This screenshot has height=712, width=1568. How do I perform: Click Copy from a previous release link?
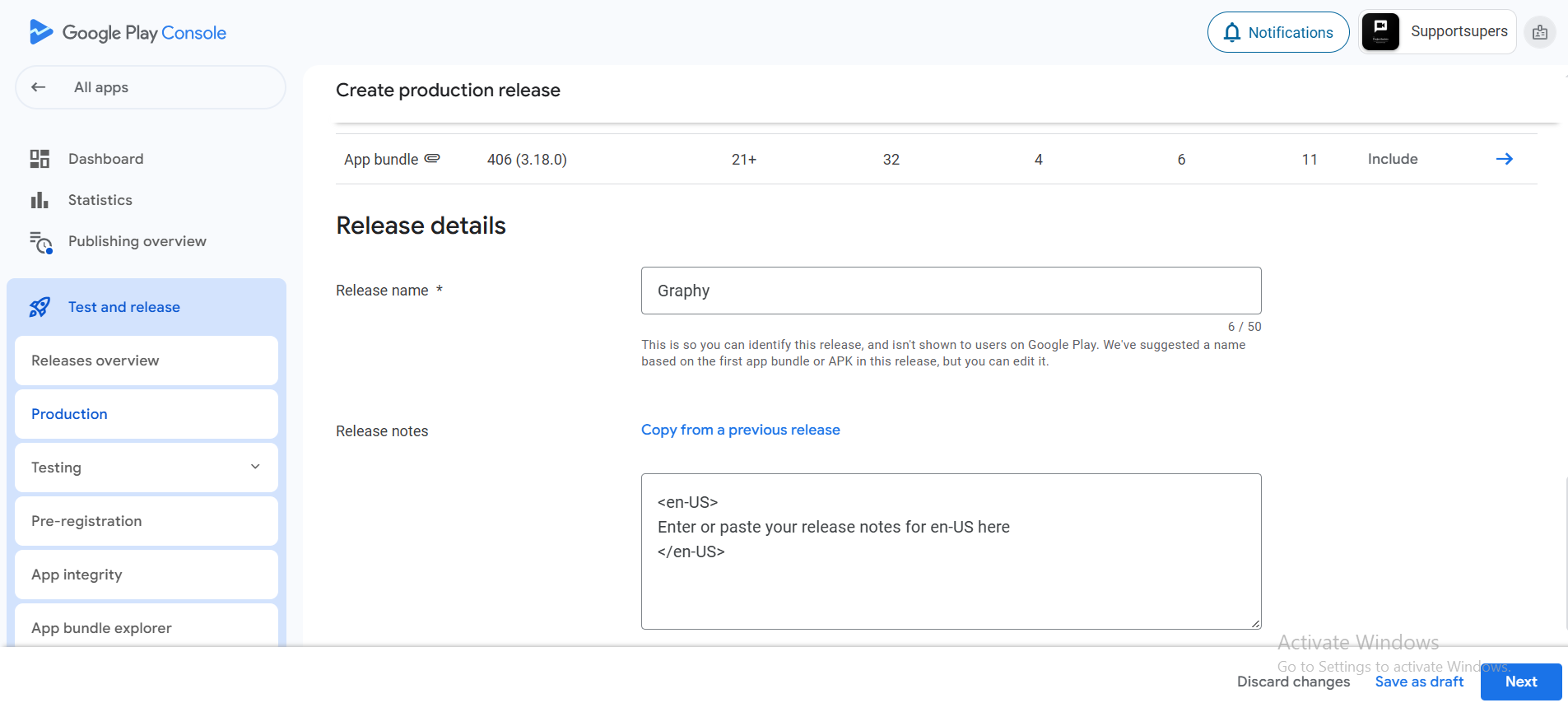click(740, 430)
